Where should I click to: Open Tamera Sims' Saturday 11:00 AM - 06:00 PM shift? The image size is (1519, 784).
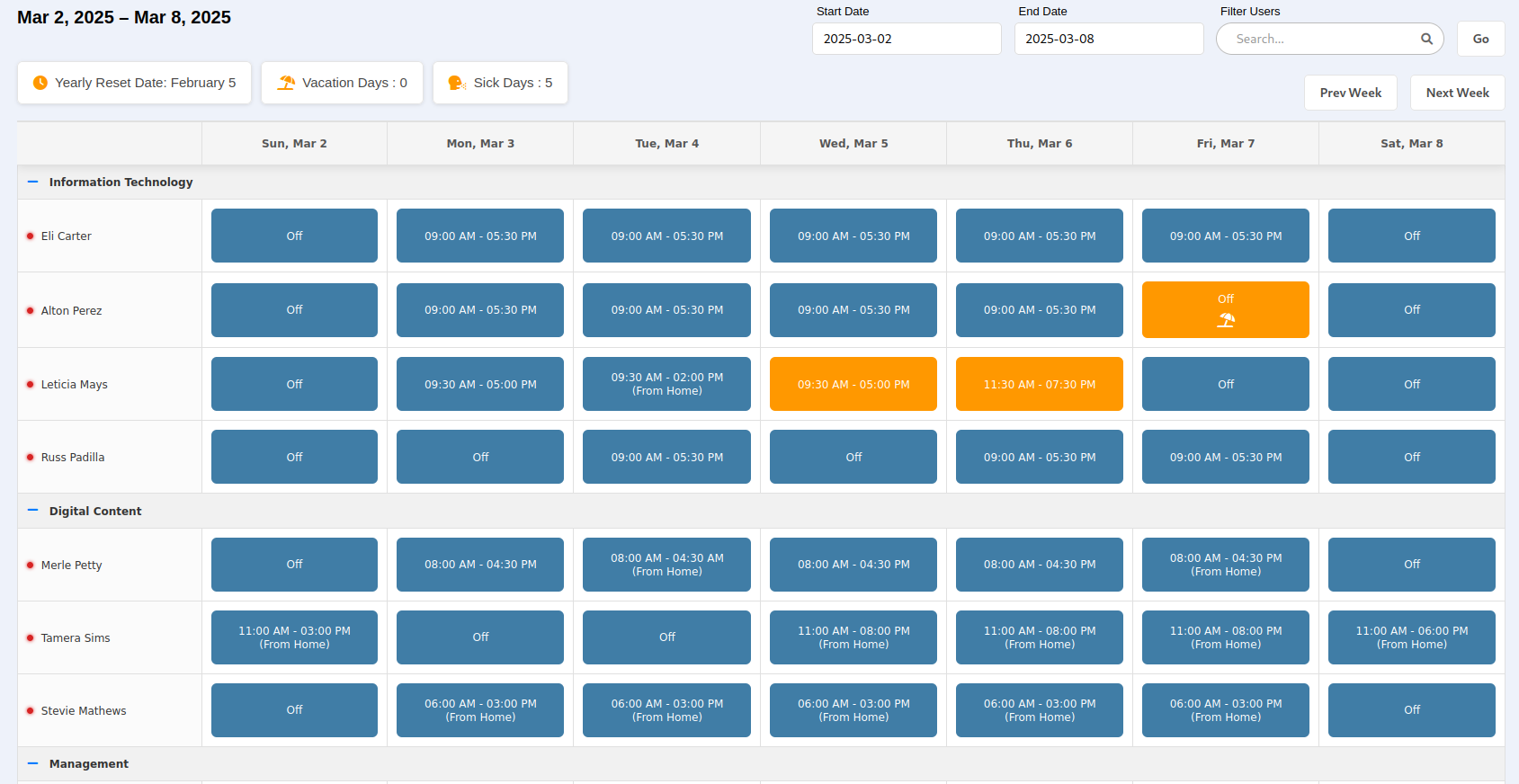1412,637
